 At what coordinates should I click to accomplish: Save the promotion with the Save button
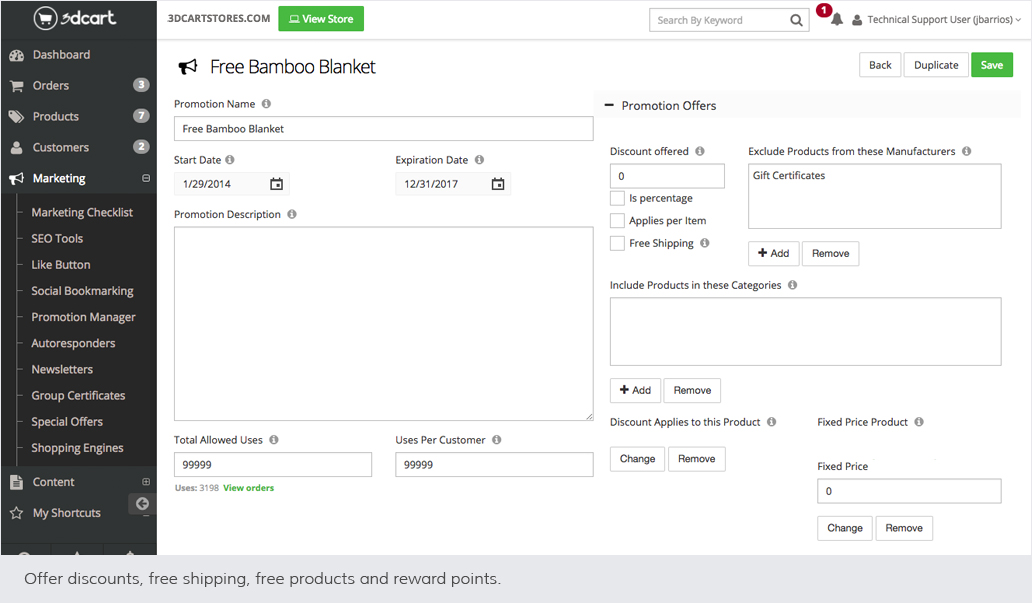[x=991, y=65]
